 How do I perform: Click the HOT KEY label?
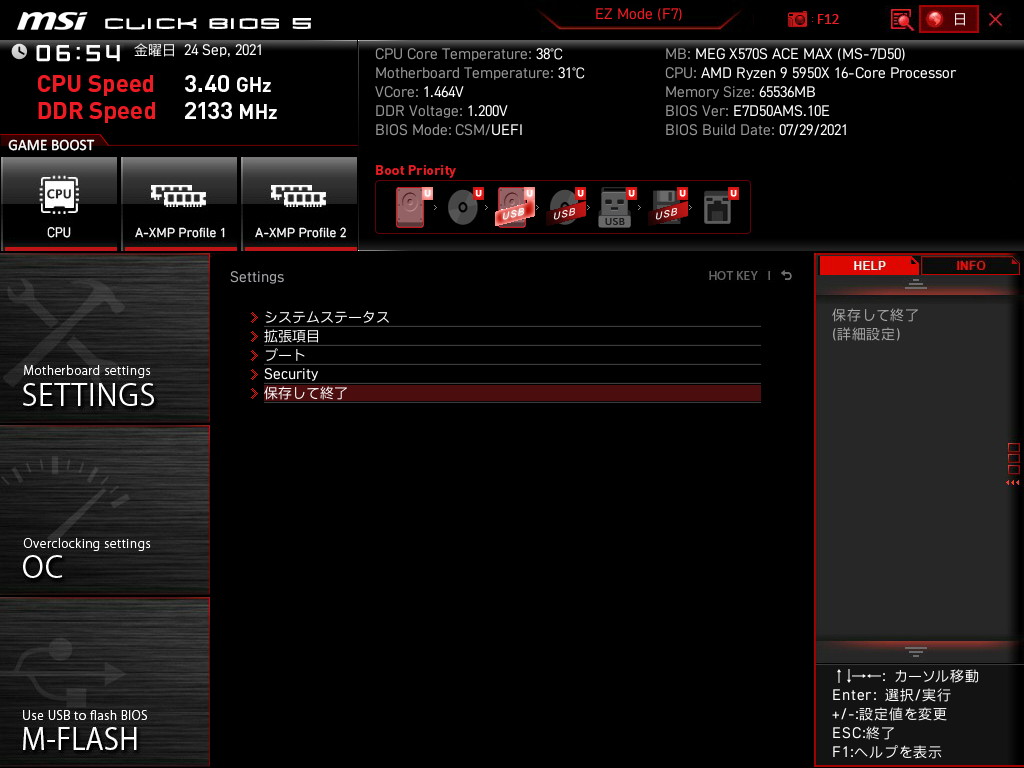(733, 276)
